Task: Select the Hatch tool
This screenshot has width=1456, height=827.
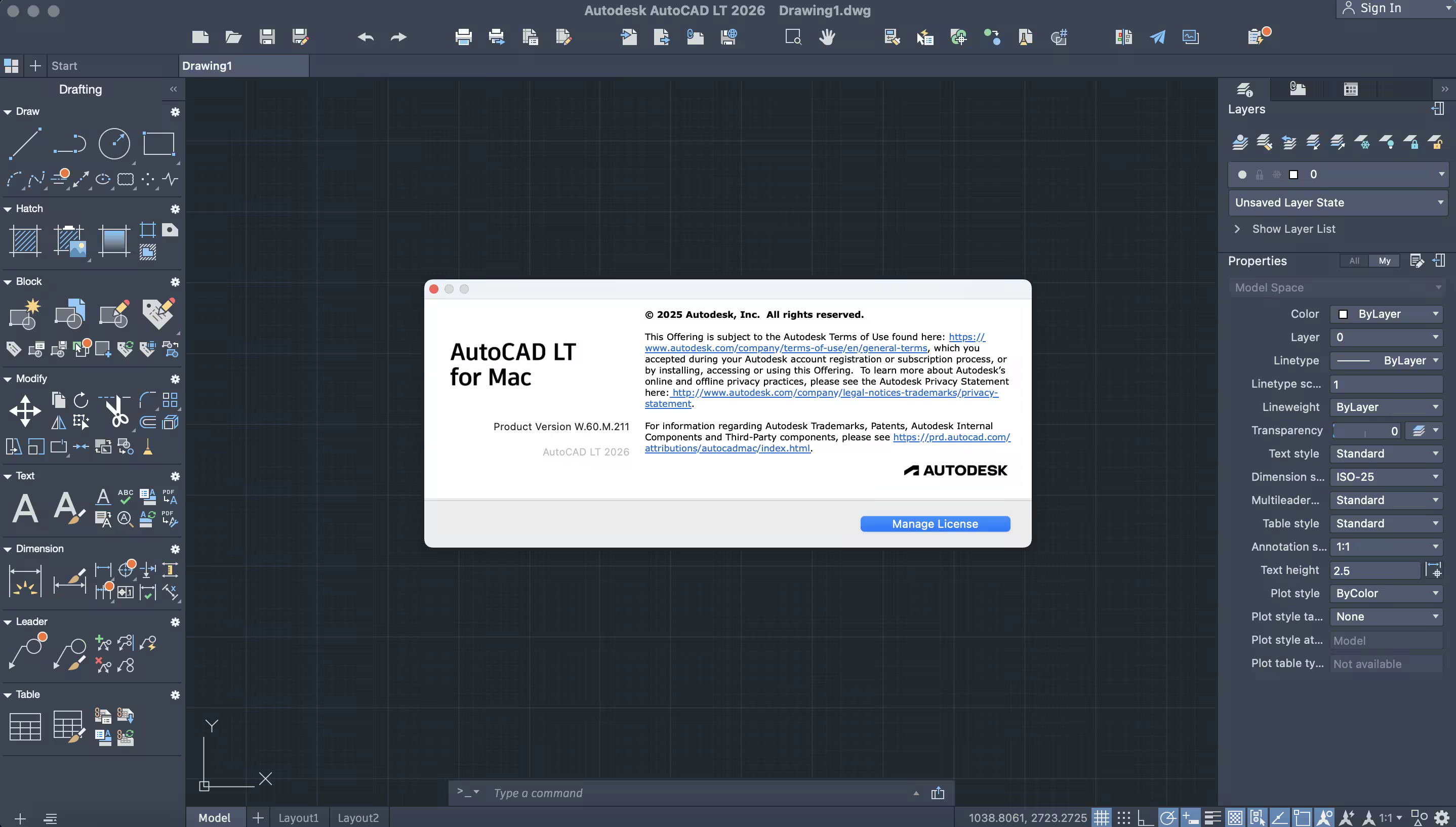Action: pos(25,241)
